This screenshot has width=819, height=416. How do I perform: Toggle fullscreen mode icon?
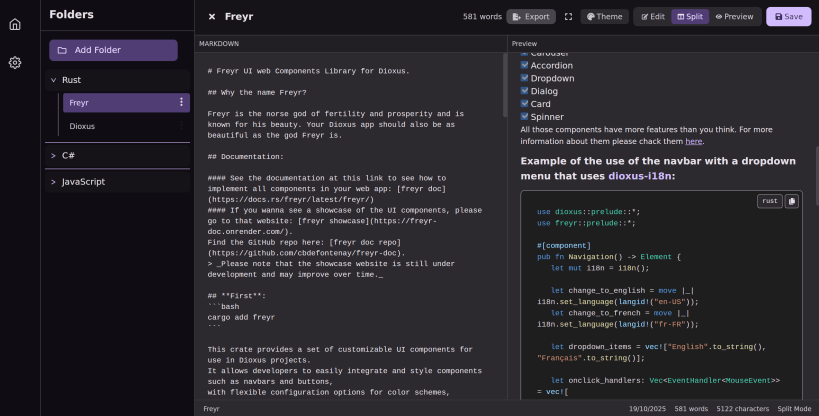pos(569,17)
